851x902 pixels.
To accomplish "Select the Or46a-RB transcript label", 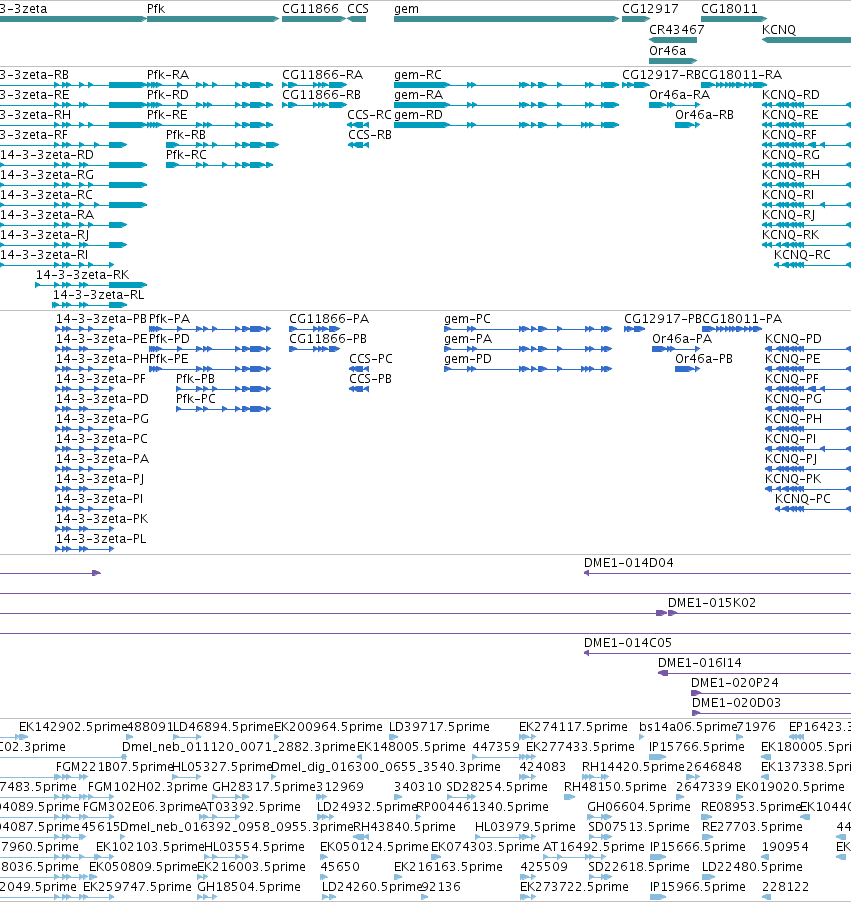I will (x=704, y=114).
